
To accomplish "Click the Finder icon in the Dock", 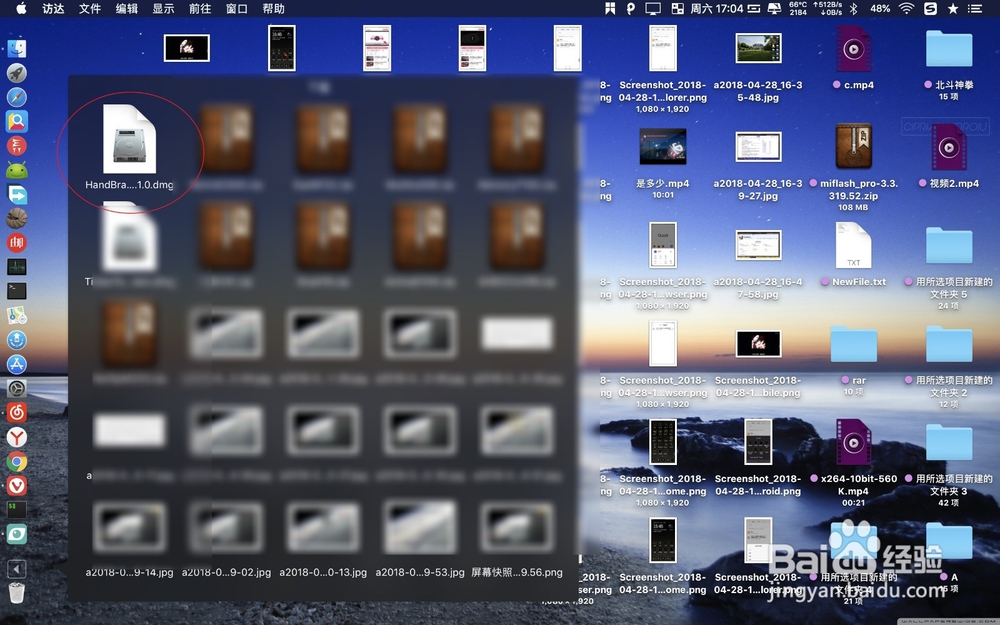I will [x=17, y=47].
